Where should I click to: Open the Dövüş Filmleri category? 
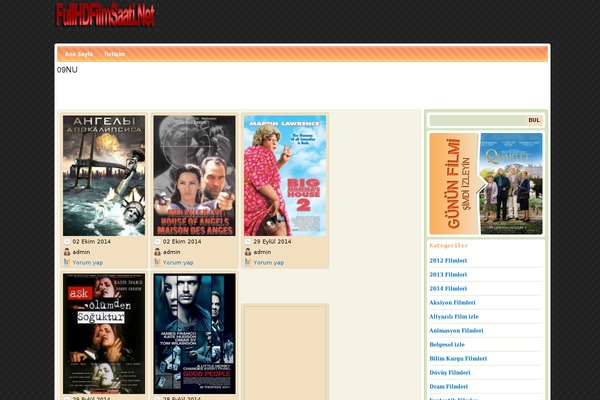click(x=450, y=372)
